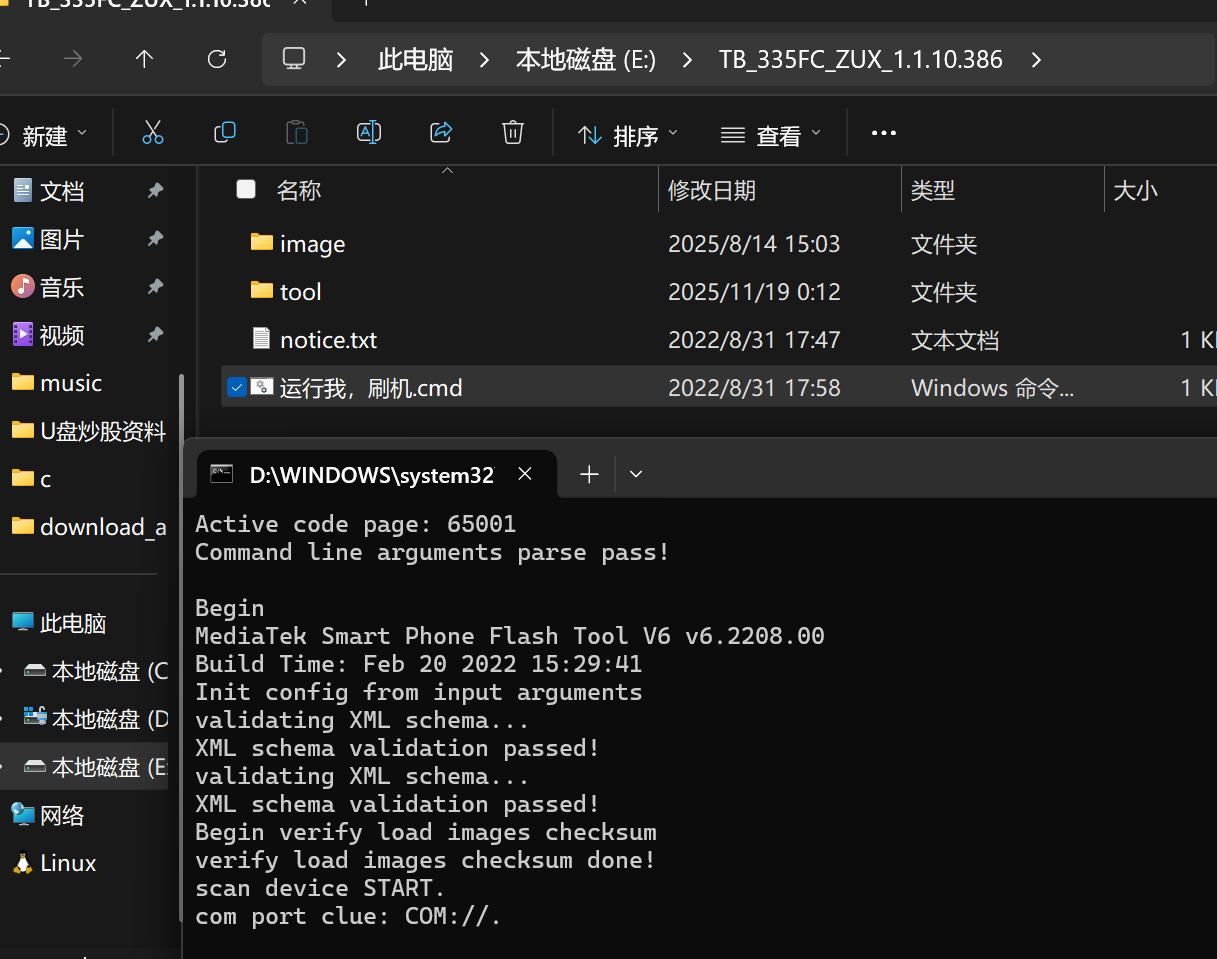Click TB_335FC_ZUX_1.1.10.386 breadcrumb in address bar
The image size is (1217, 959).
[861, 59]
